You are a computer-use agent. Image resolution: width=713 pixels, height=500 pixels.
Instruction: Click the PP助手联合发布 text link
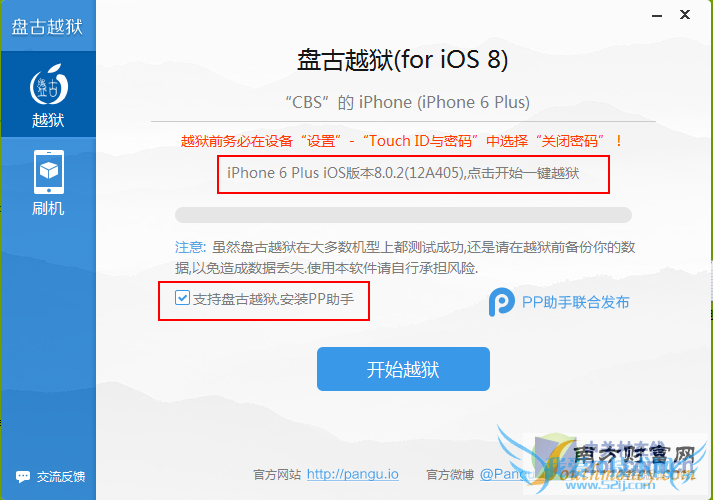point(576,302)
